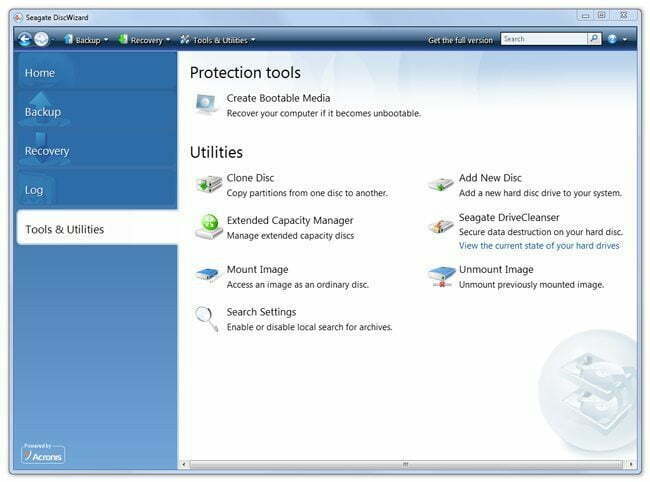The width and height of the screenshot is (650, 482).
Task: Switch to the Backup sidebar tab
Action: point(97,112)
